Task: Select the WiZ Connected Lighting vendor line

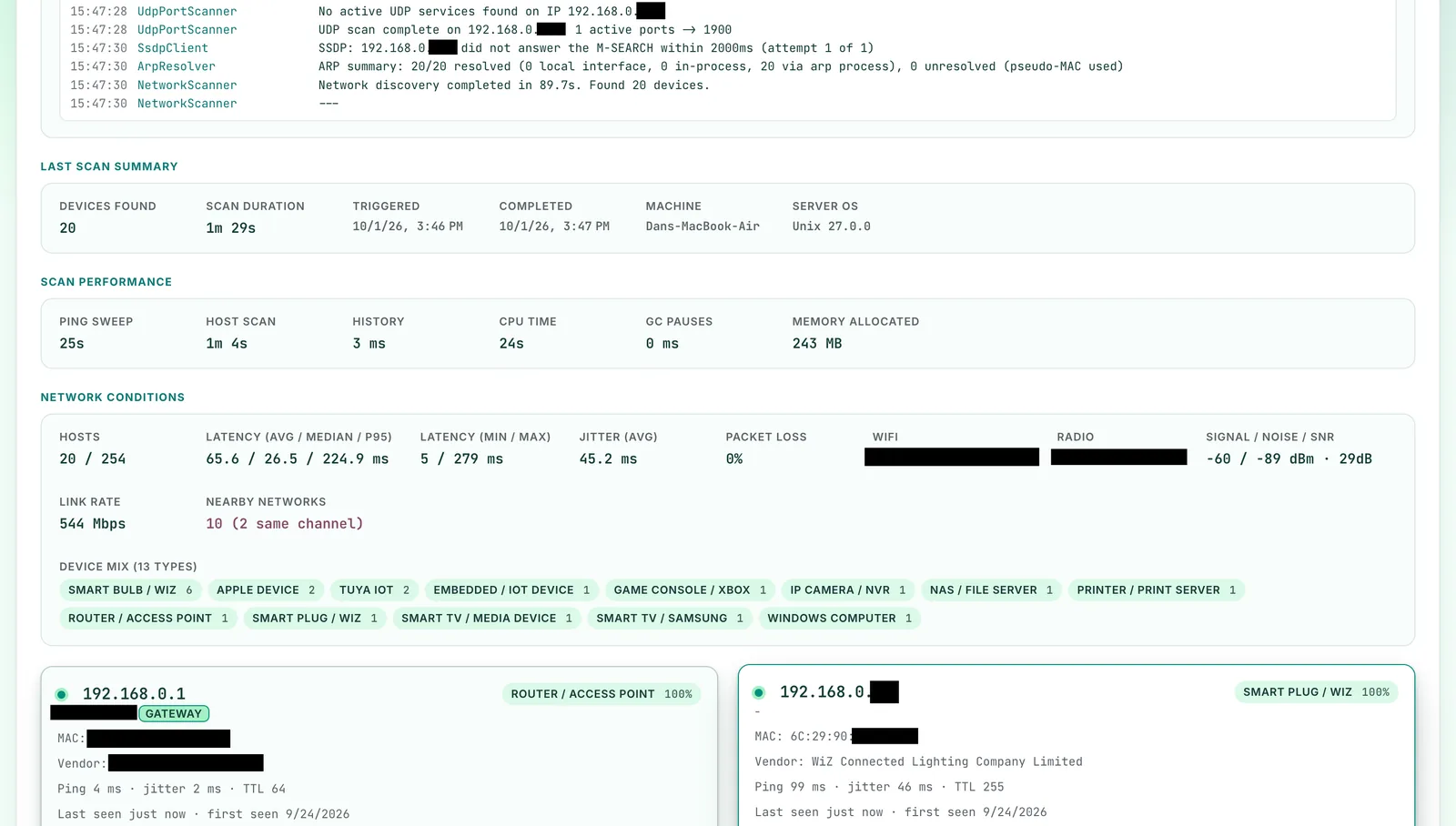Action: point(918,762)
